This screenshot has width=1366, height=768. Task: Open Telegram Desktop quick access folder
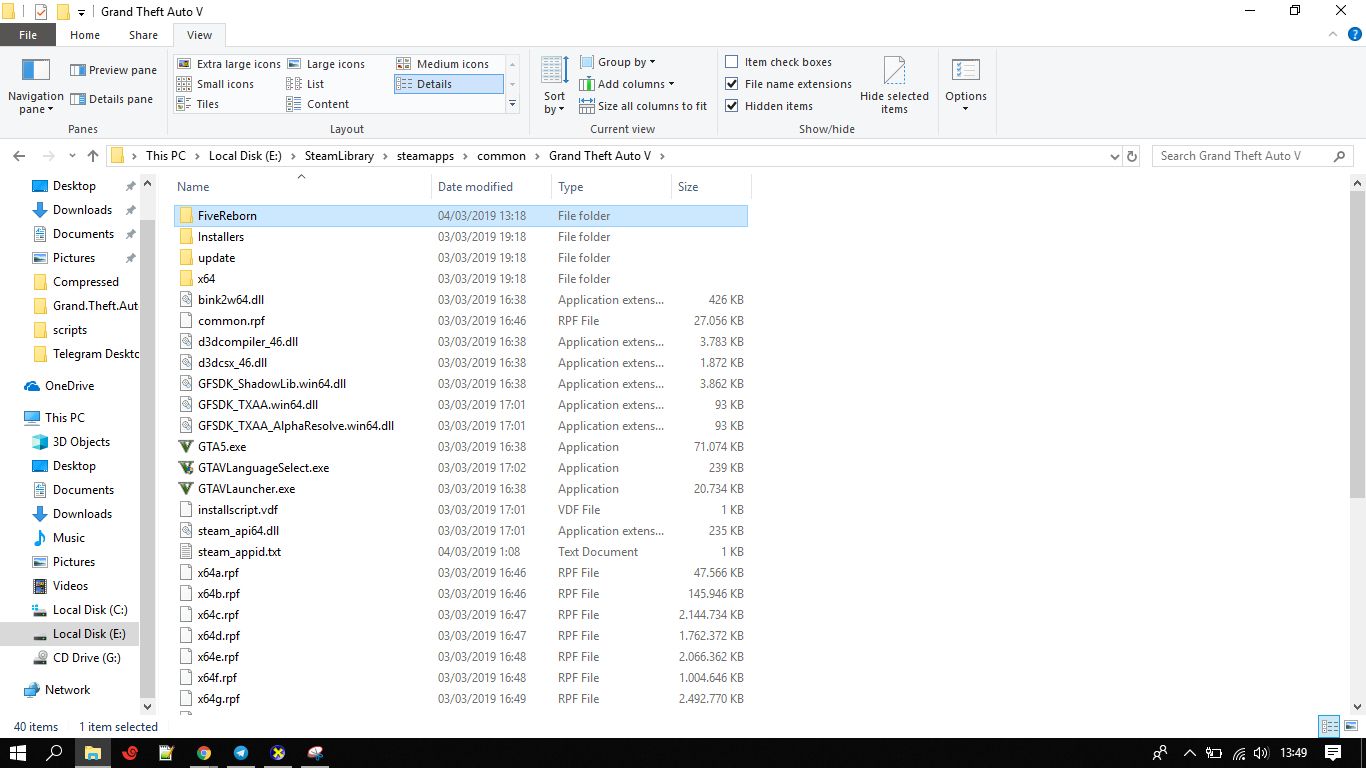coord(96,354)
